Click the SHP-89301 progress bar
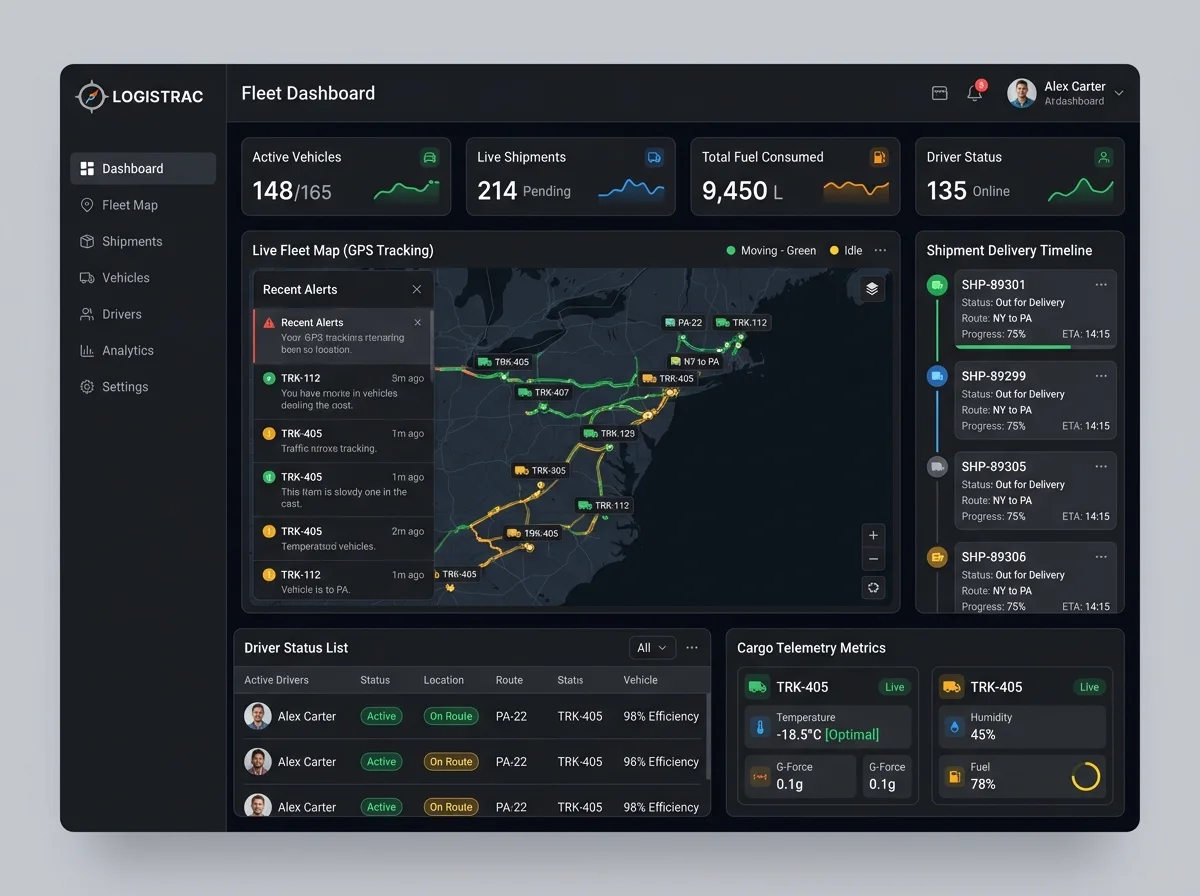The width and height of the screenshot is (1200, 896). 1036,347
